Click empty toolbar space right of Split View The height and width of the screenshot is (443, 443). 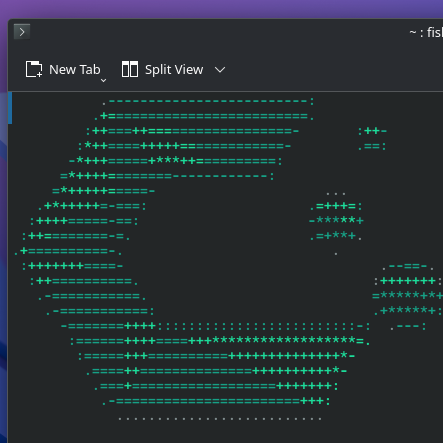click(x=333, y=70)
